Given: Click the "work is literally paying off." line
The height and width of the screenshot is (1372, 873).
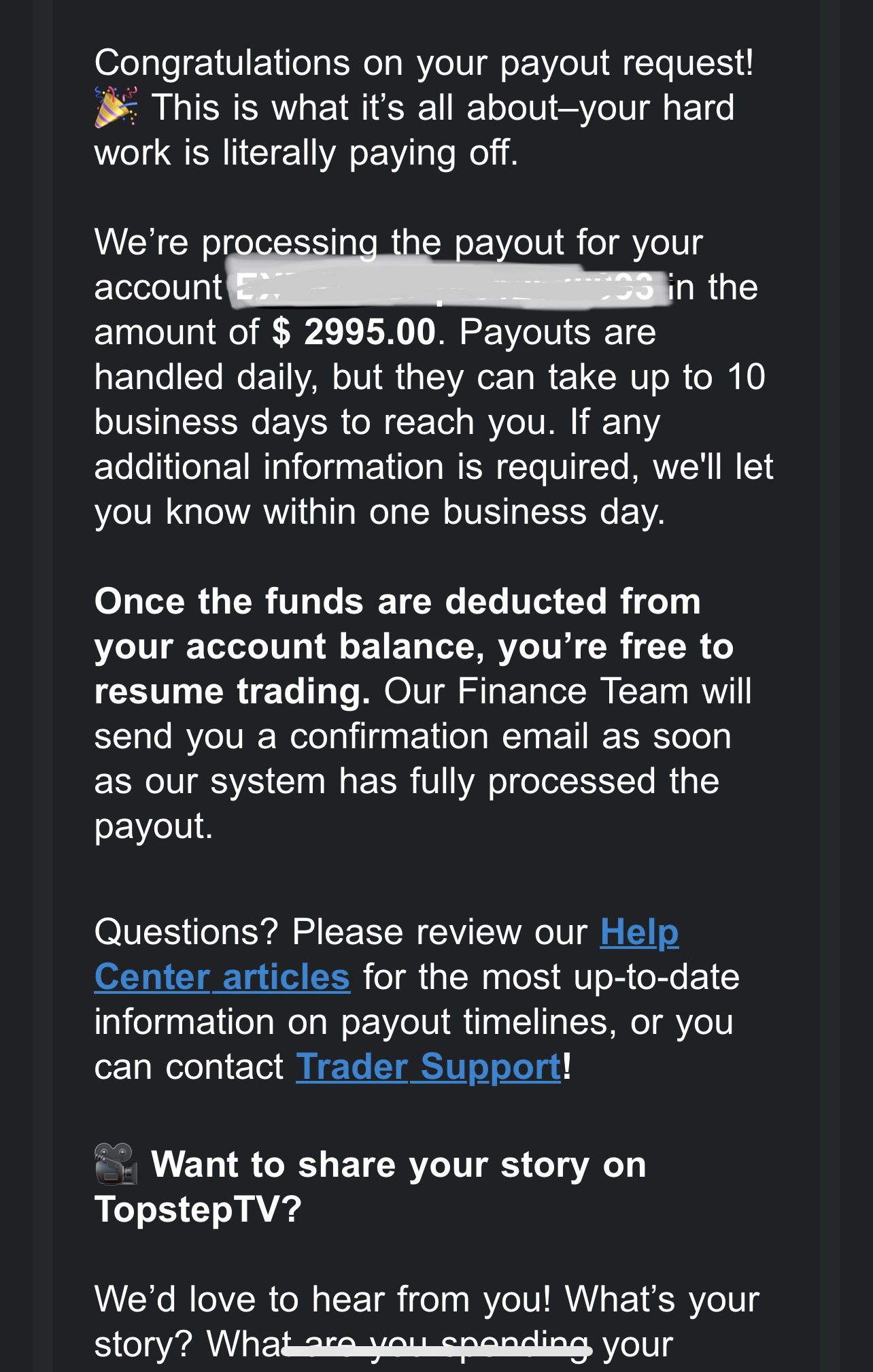Looking at the screenshot, I should point(306,152).
